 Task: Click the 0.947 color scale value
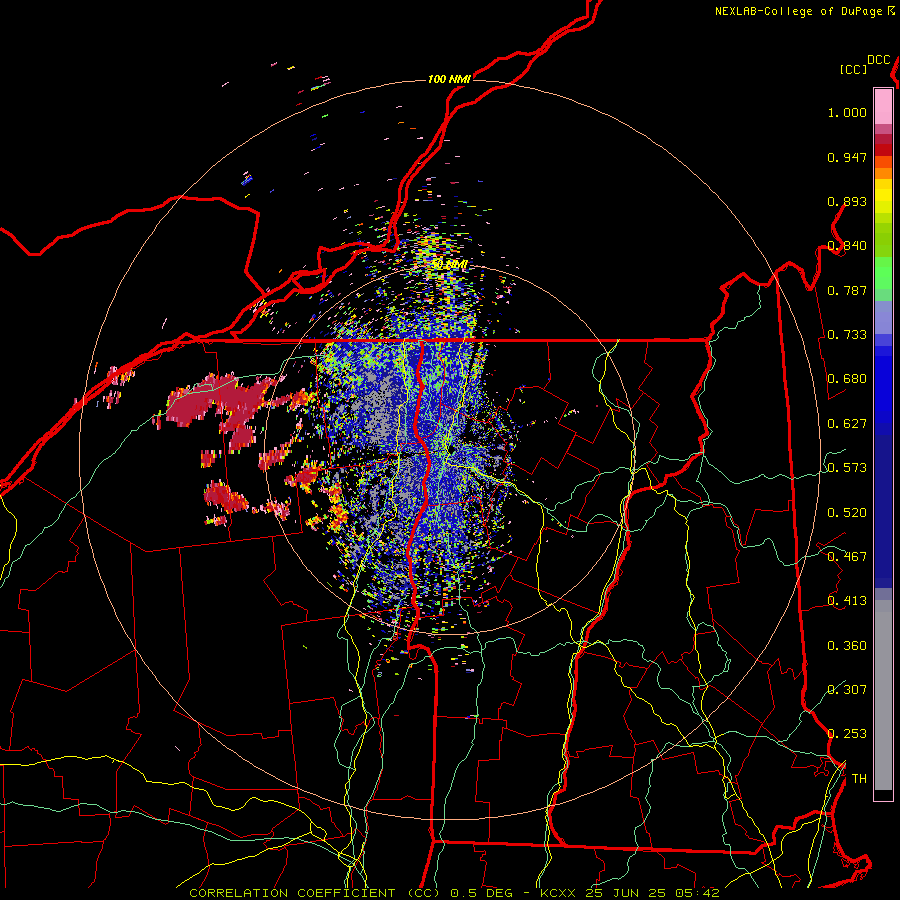[x=847, y=157]
